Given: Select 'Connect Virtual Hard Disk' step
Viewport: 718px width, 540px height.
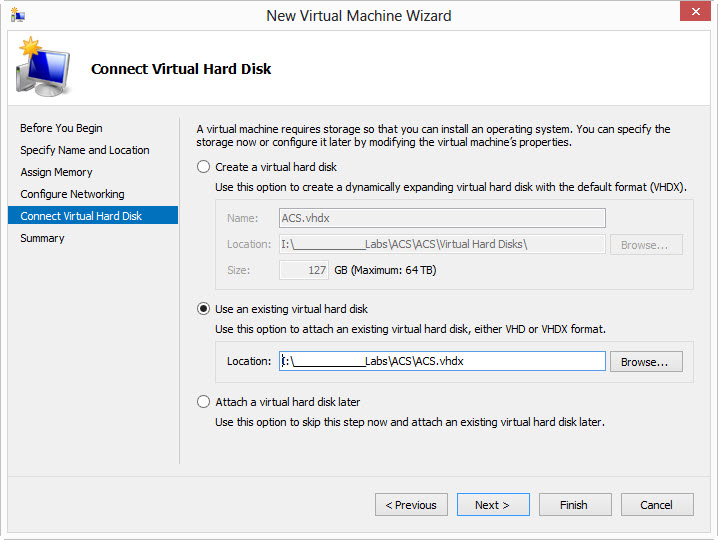Looking at the screenshot, I should pyautogui.click(x=81, y=216).
